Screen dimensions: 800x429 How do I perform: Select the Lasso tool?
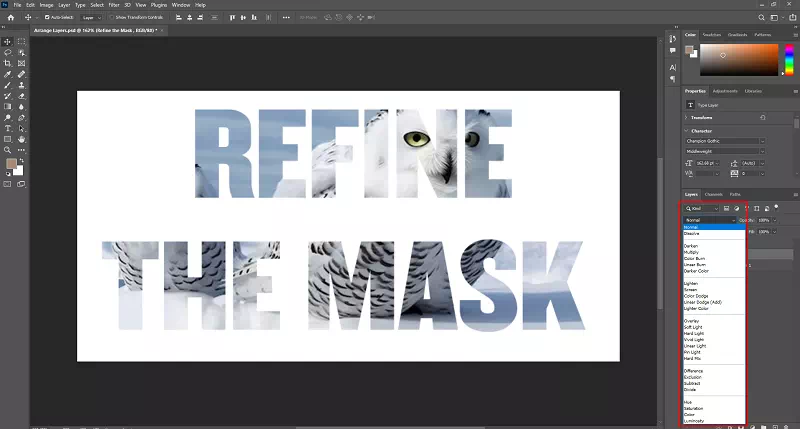pyautogui.click(x=8, y=53)
